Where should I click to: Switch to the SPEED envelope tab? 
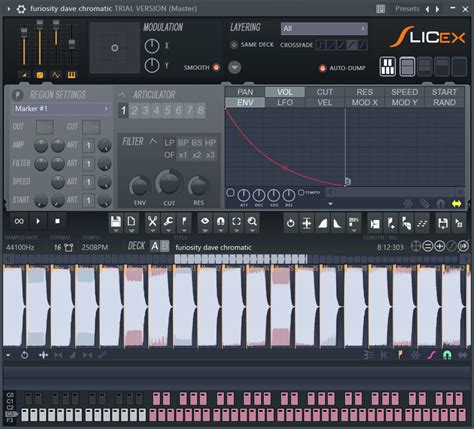coord(404,92)
